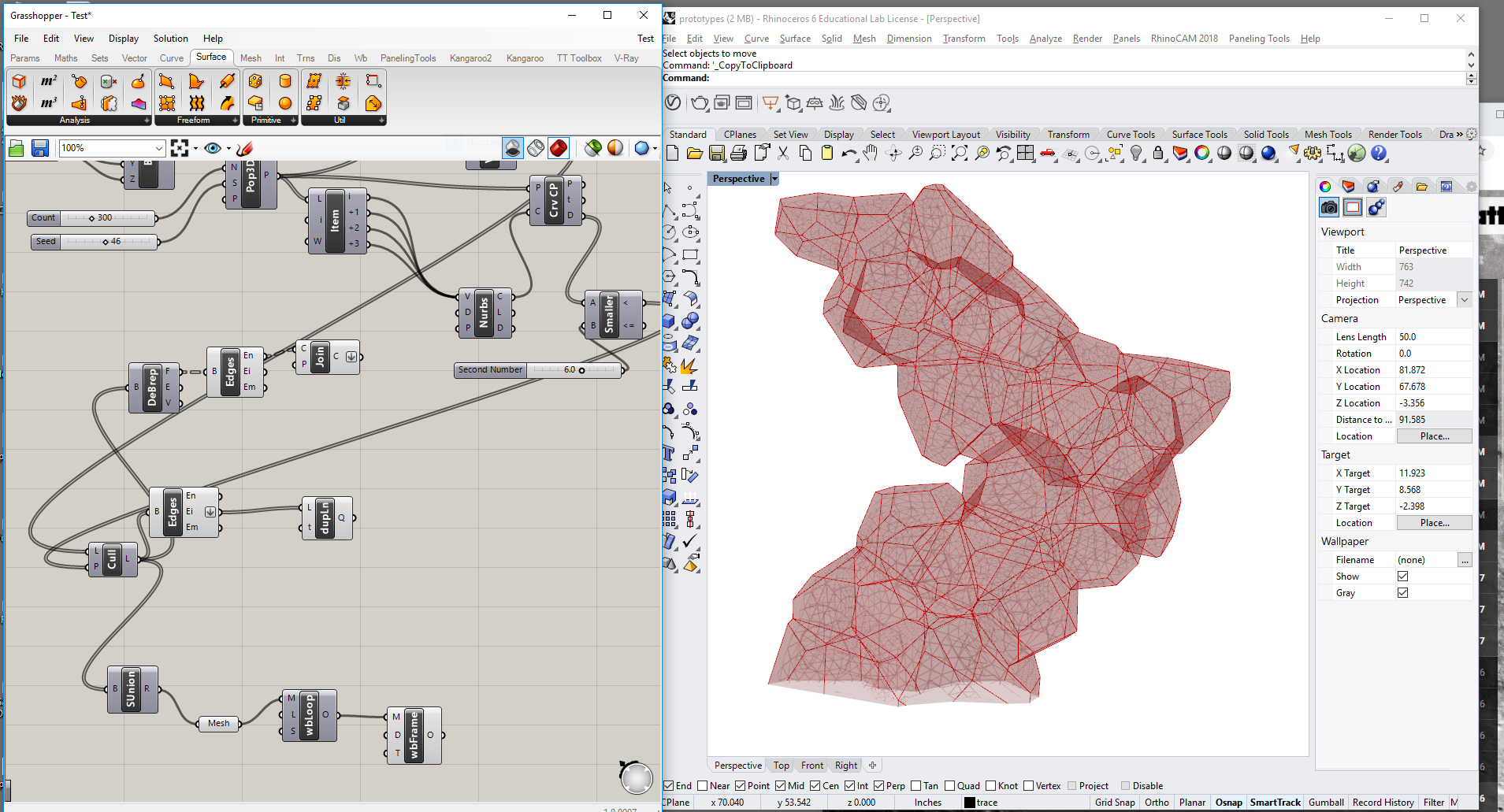Pick the red Sketch pencil tool on Grasshopper's canvas toolbar
1504x812 pixels.
244,149
